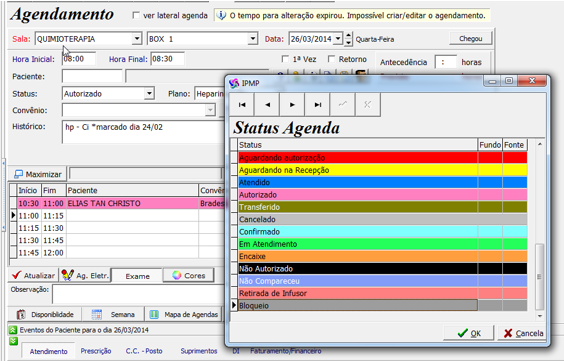Click the Chegou button
This screenshot has width=564, height=361.
tap(470, 38)
